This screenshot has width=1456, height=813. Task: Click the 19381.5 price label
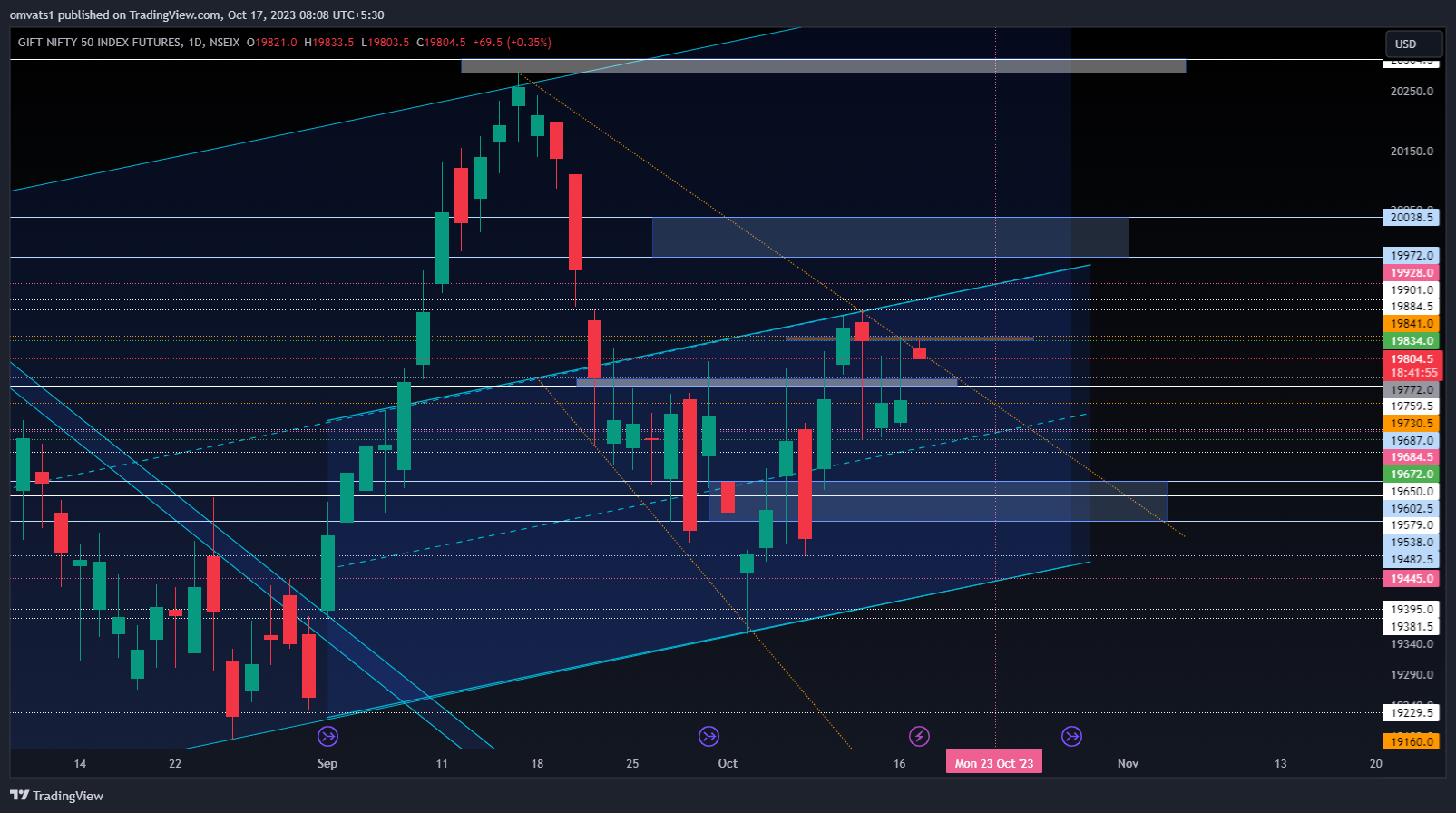[1412, 627]
